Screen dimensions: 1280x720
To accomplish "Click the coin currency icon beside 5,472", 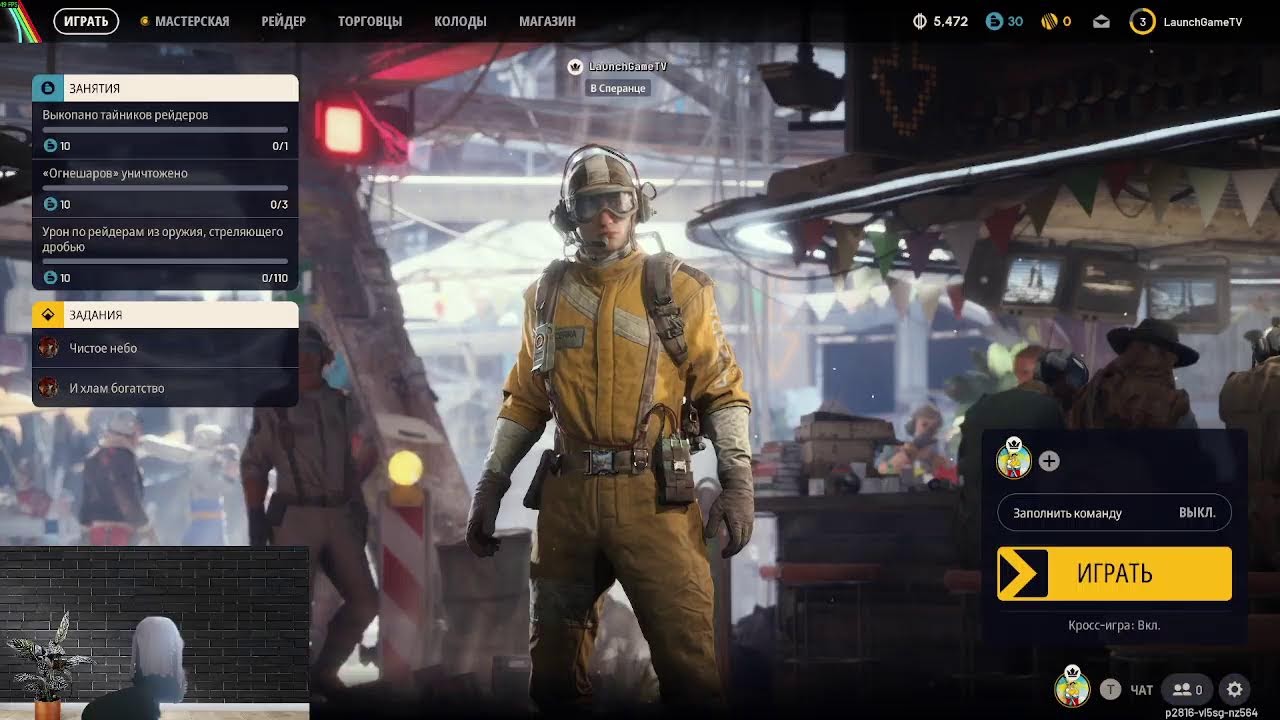I will [921, 21].
